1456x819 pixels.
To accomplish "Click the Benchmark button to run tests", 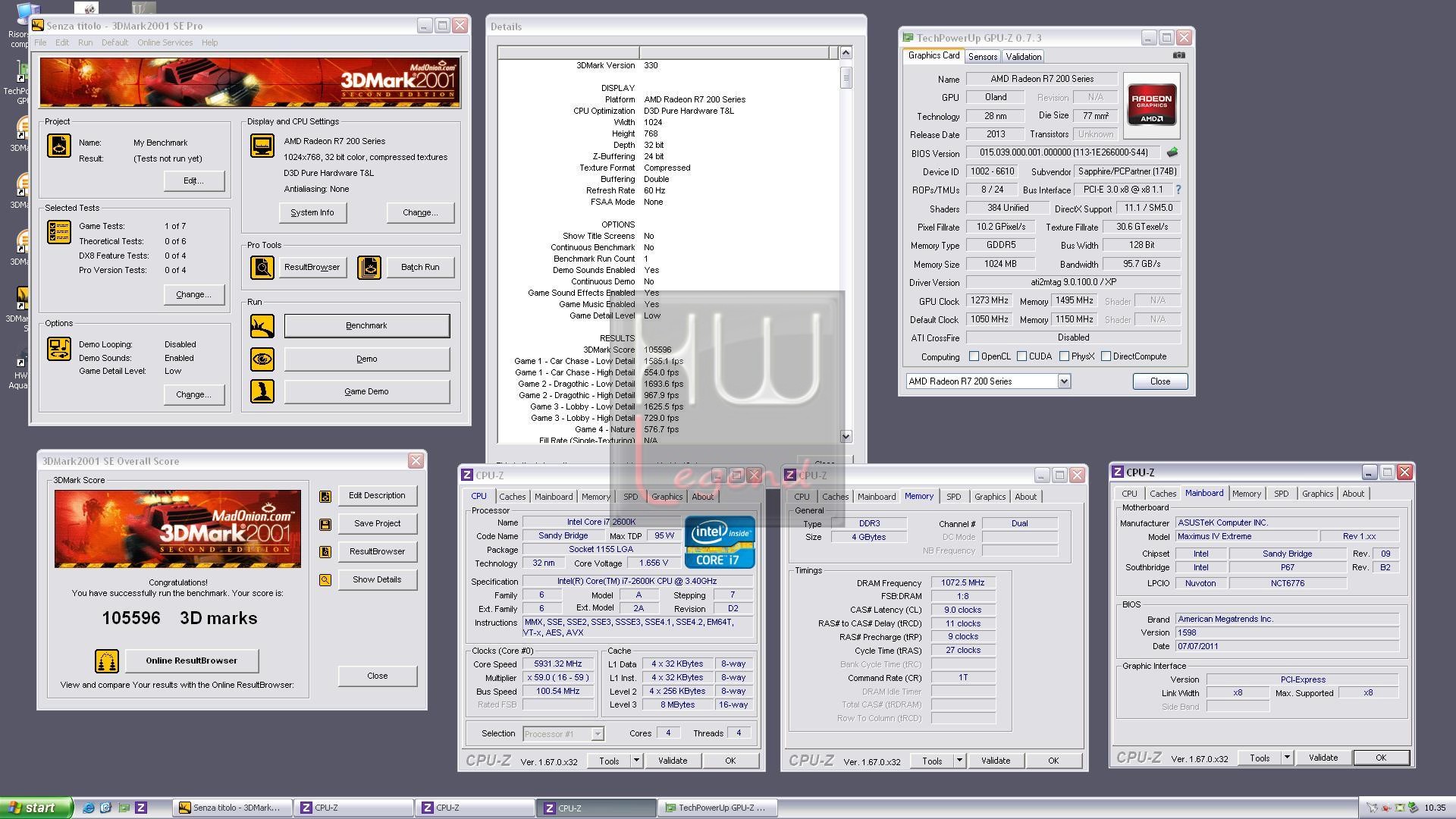I will tap(366, 326).
